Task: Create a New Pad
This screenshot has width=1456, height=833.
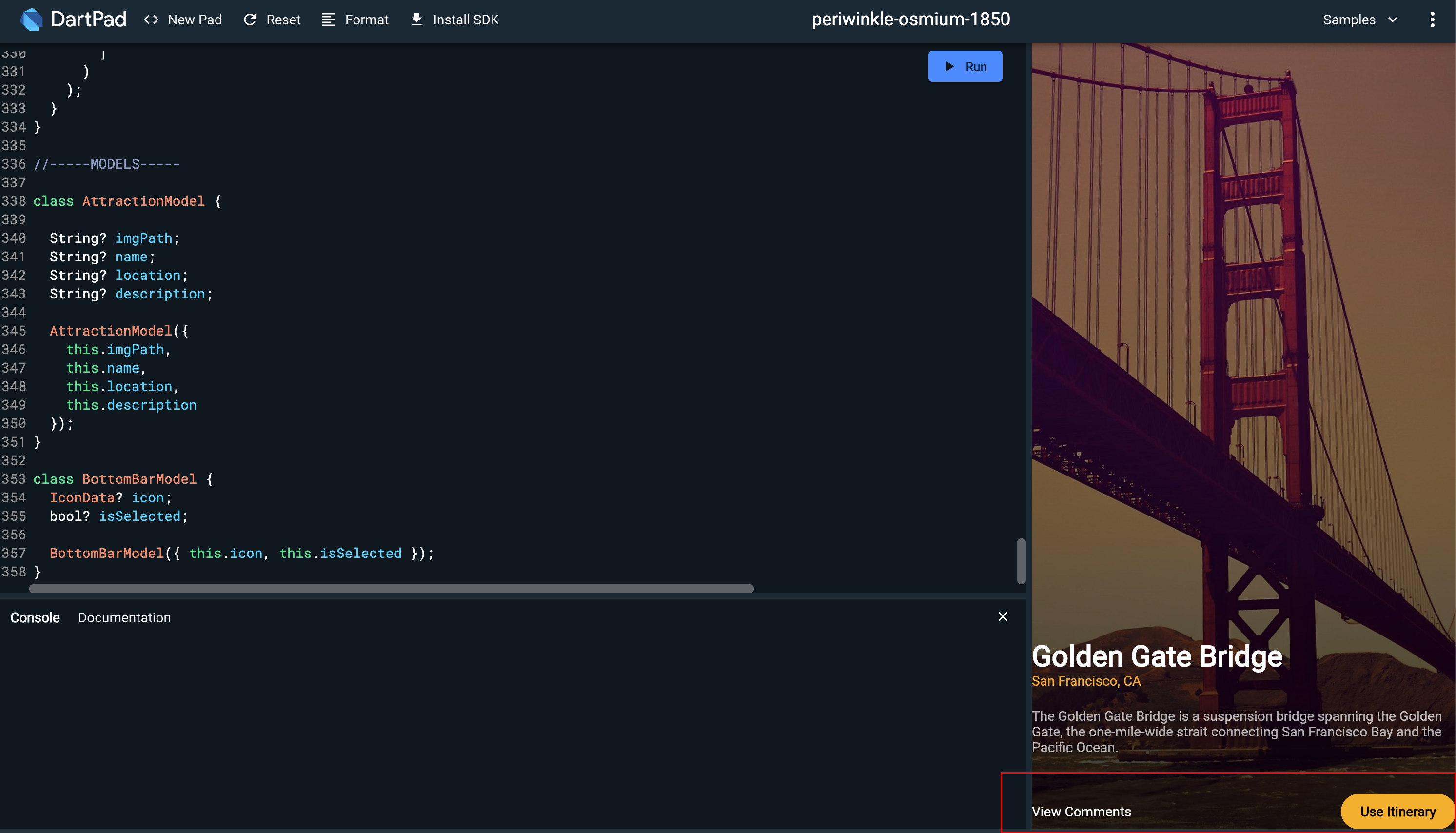Action: (182, 20)
